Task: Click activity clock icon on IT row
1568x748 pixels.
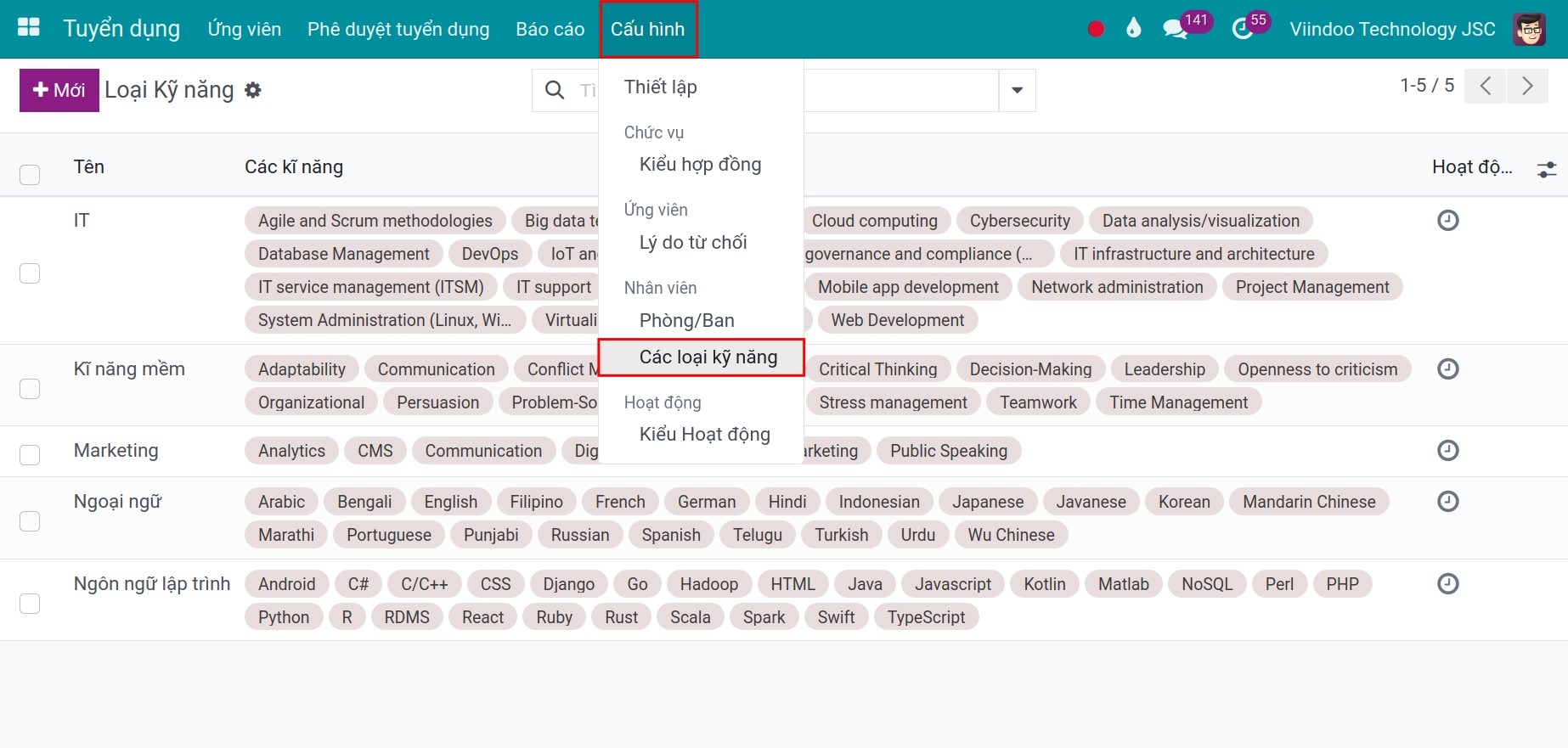Action: point(1447,221)
